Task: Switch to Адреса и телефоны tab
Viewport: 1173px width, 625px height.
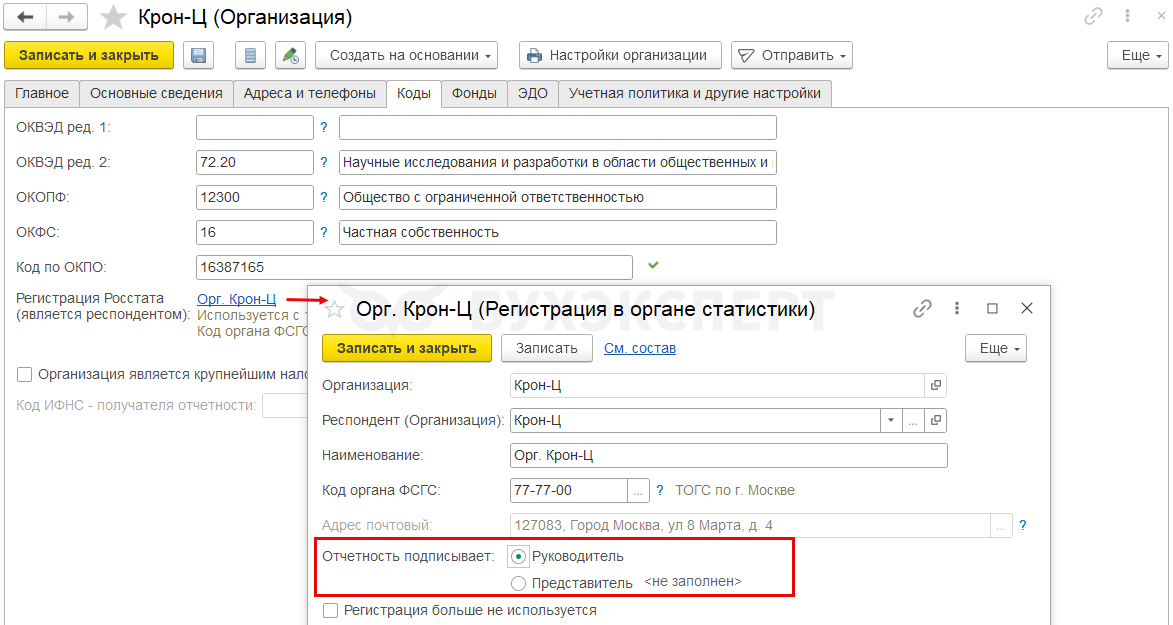Action: coord(310,94)
